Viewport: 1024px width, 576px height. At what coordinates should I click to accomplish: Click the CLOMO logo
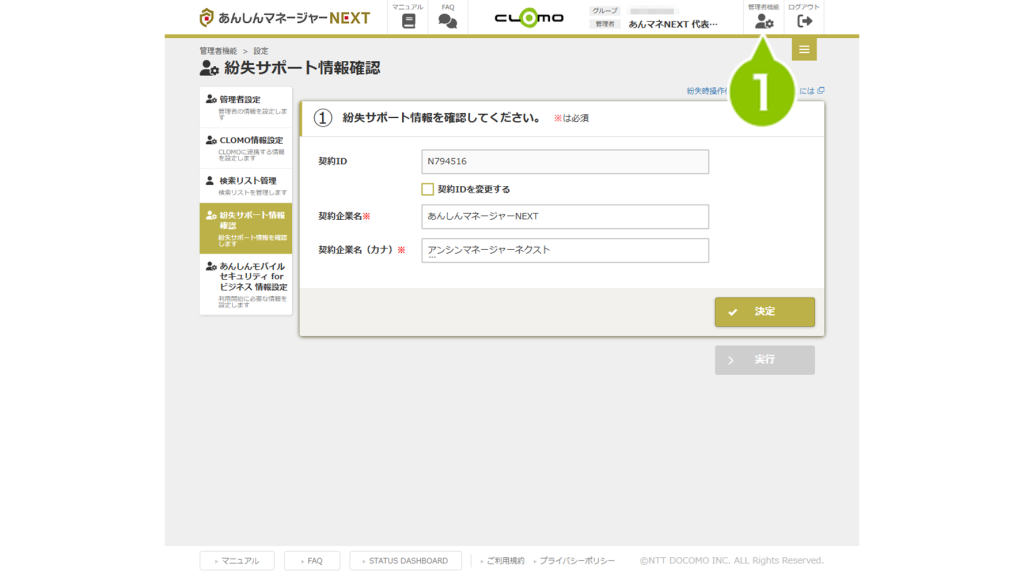[x=529, y=18]
